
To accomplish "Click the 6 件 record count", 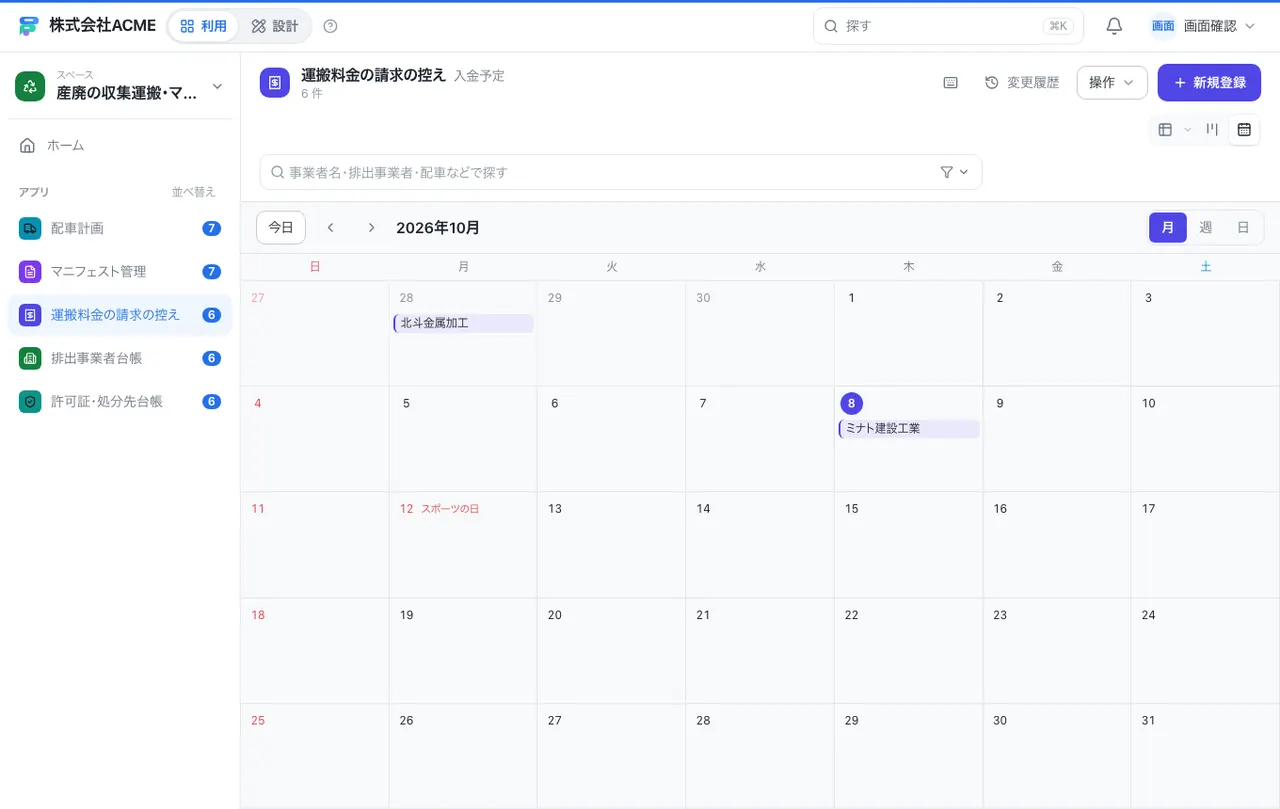I will click(312, 93).
